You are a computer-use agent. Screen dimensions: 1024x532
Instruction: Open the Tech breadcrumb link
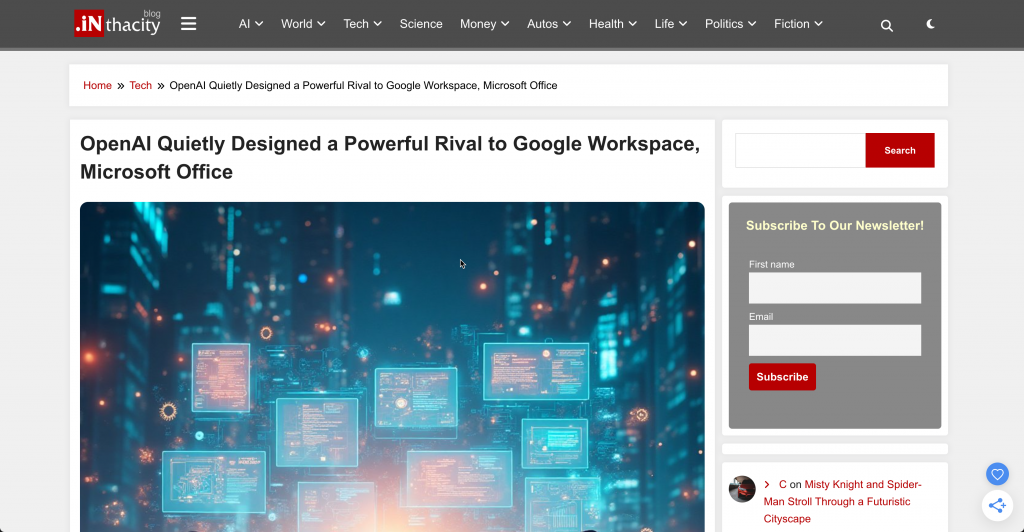(141, 85)
